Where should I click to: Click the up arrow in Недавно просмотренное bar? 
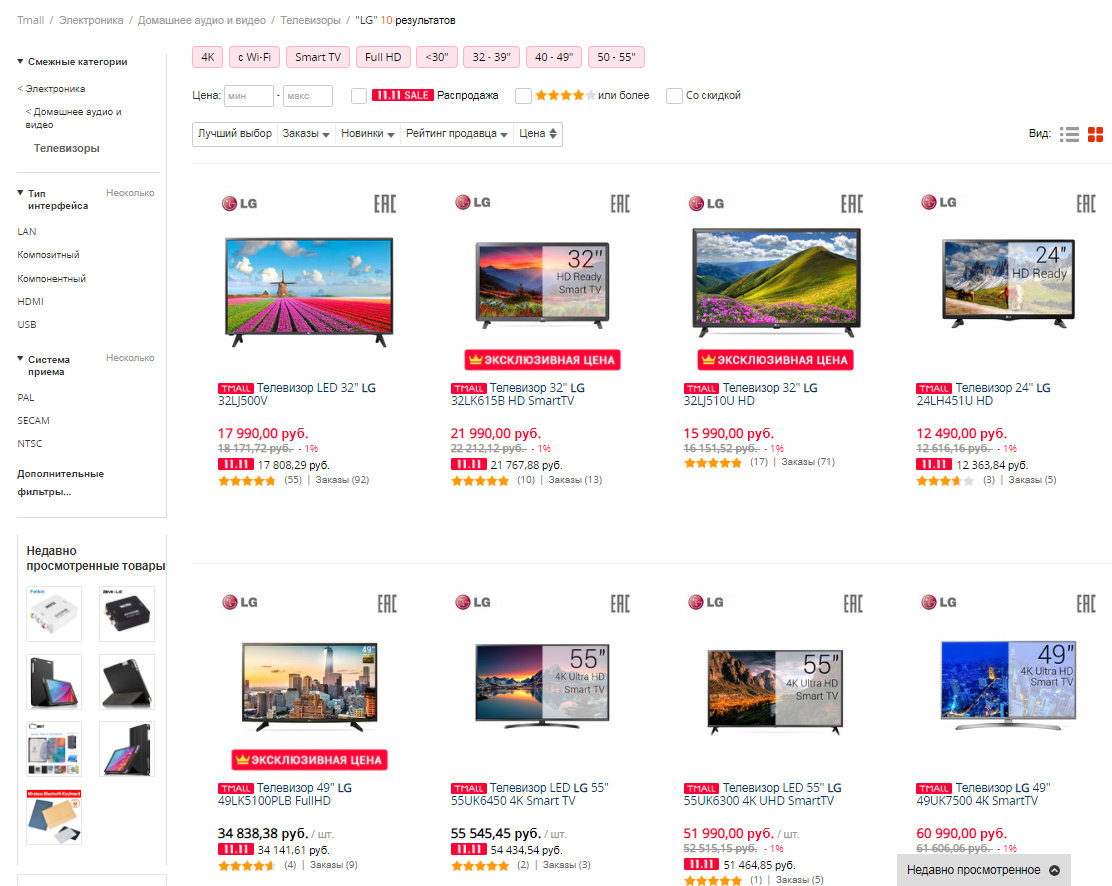click(1054, 870)
